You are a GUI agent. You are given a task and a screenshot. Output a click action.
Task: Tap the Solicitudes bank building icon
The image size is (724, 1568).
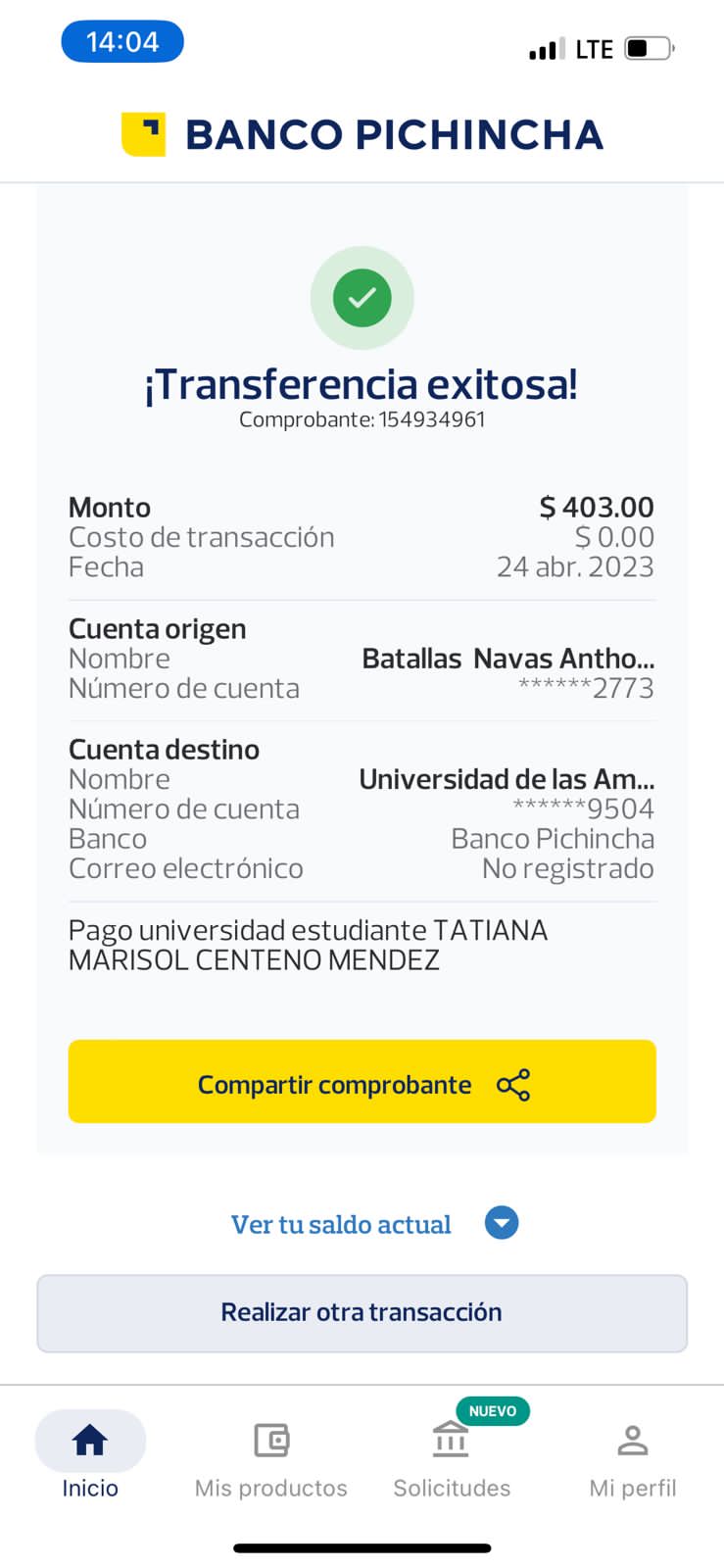pos(451,1440)
